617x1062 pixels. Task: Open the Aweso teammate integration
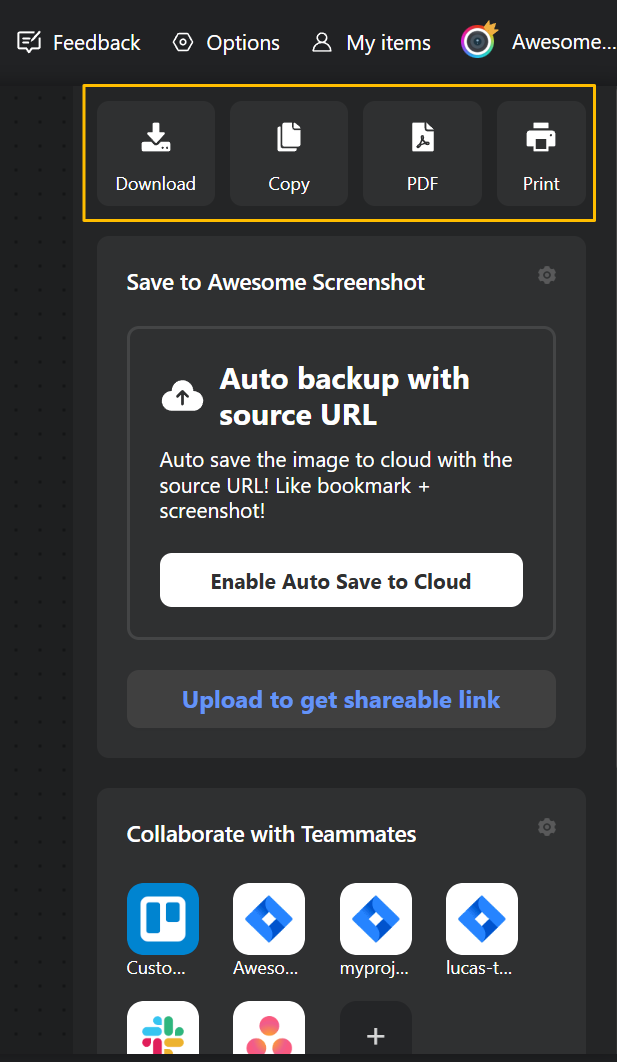click(x=268, y=918)
